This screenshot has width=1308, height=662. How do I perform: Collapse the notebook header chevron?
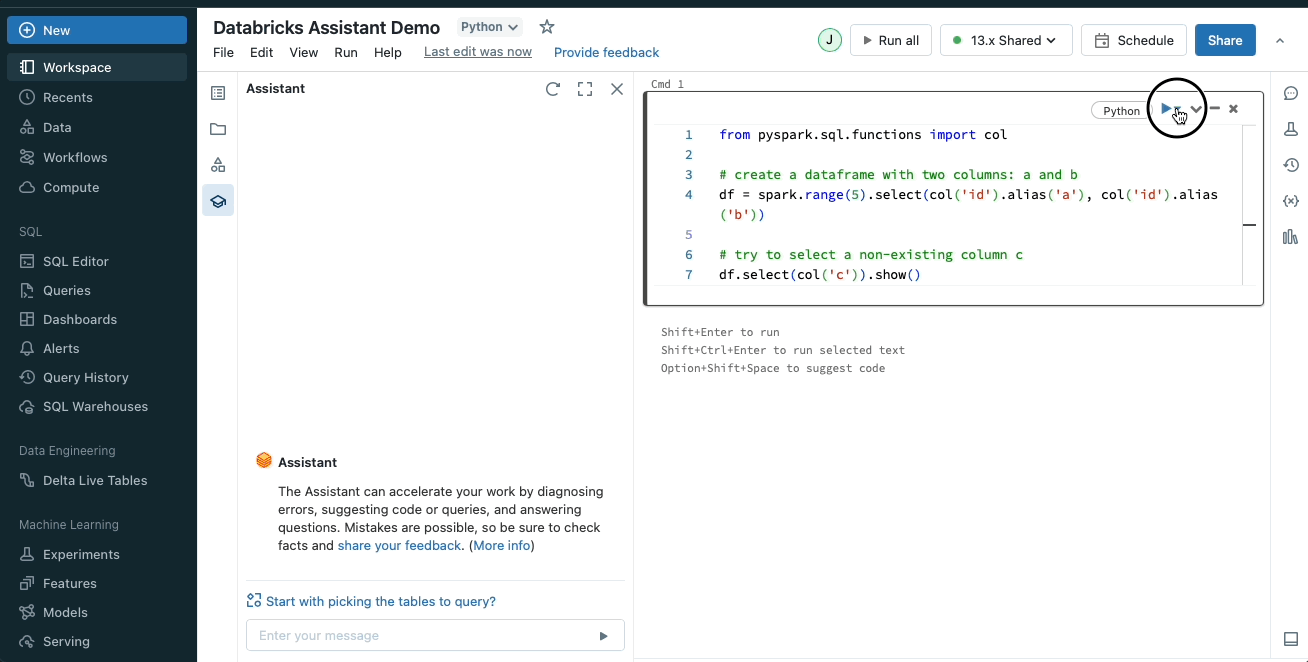[1280, 41]
